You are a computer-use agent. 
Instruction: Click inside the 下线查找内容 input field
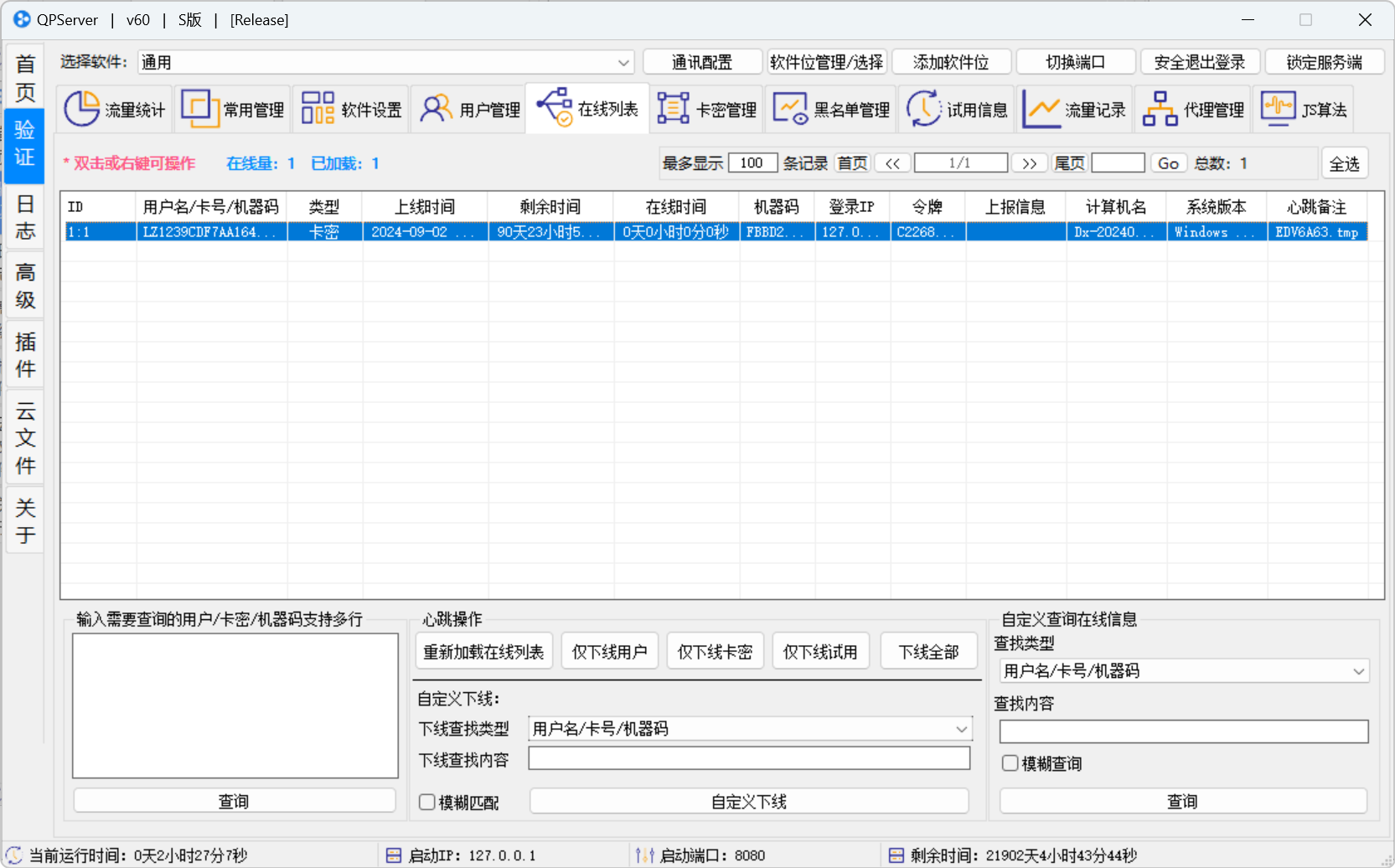pyautogui.click(x=748, y=757)
